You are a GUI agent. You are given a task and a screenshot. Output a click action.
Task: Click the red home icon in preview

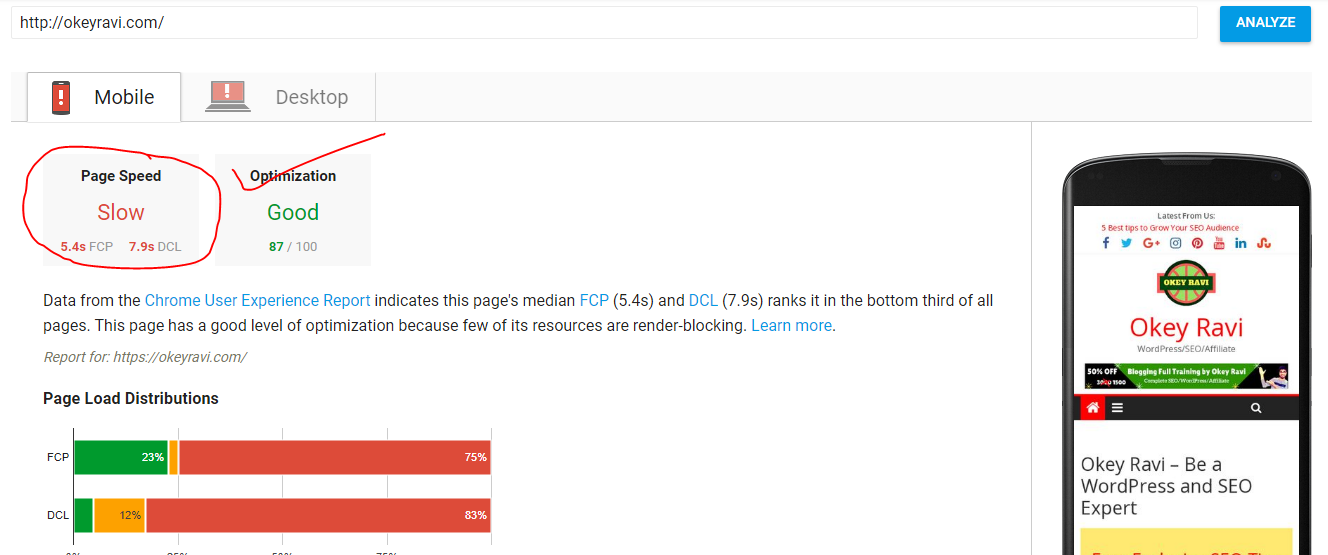coord(1092,407)
